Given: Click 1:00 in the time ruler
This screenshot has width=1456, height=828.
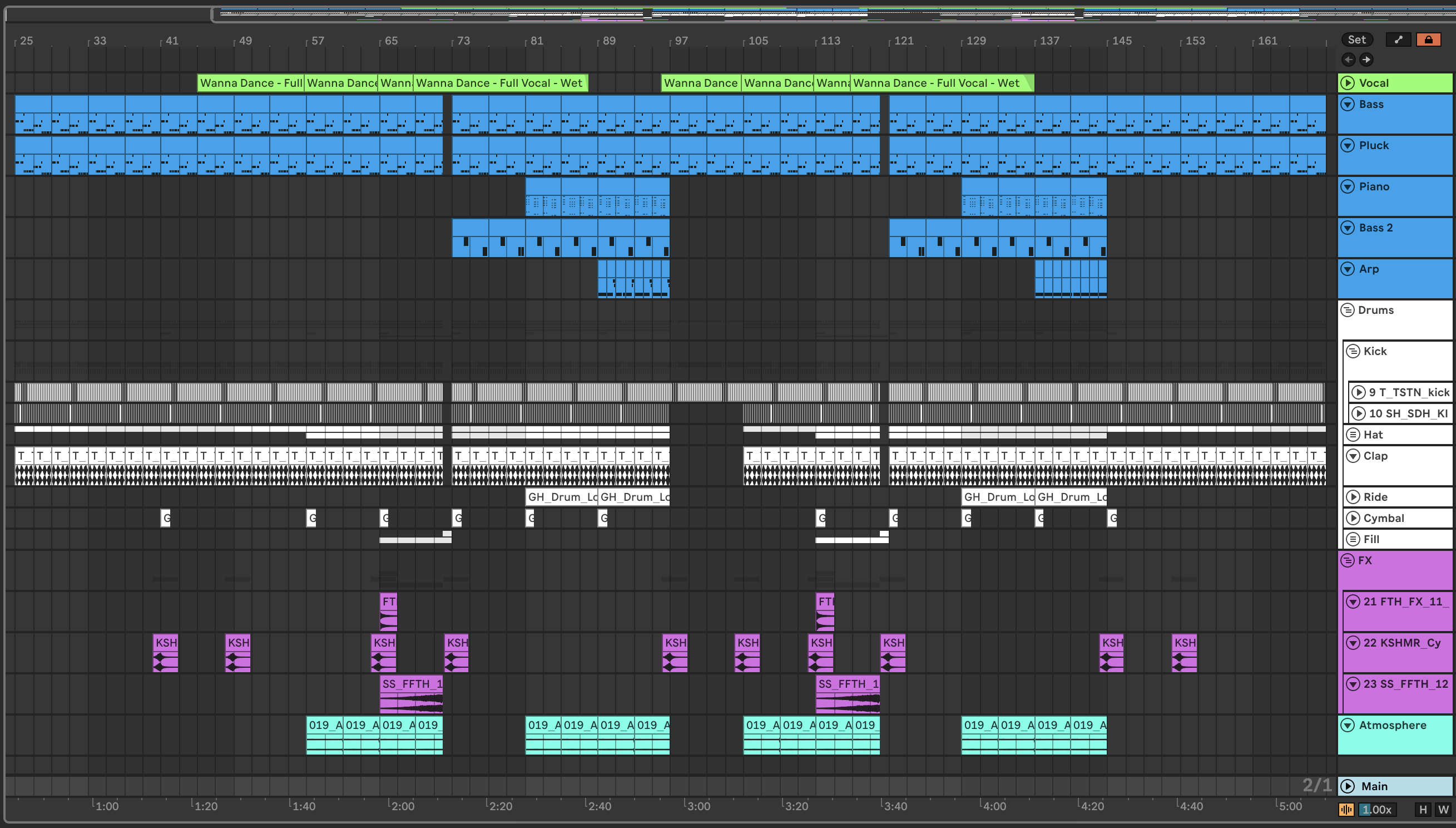Looking at the screenshot, I should click(x=107, y=806).
